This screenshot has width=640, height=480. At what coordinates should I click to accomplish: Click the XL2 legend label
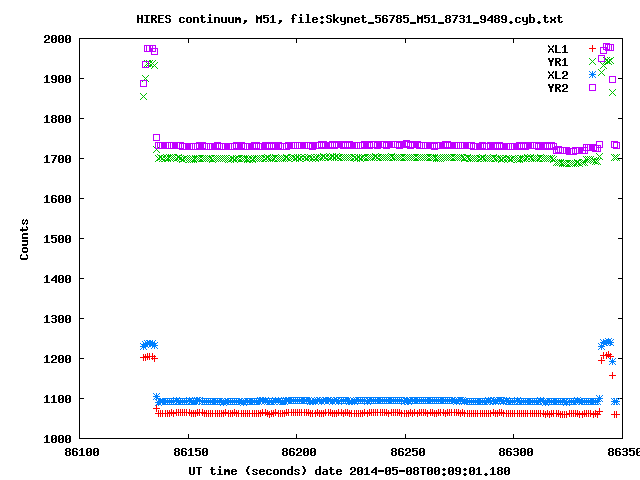coord(558,76)
